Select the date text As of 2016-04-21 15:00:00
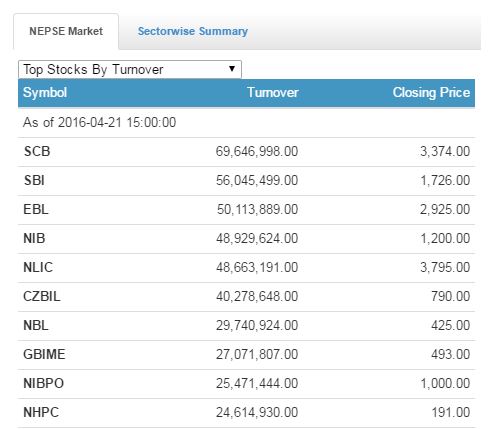 coord(100,122)
